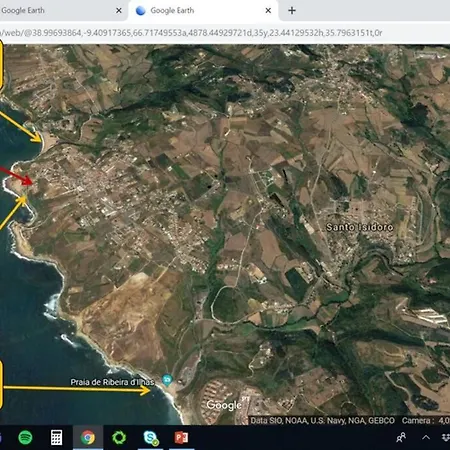
Task: Select the active Google Earth tab
Action: pyautogui.click(x=203, y=11)
